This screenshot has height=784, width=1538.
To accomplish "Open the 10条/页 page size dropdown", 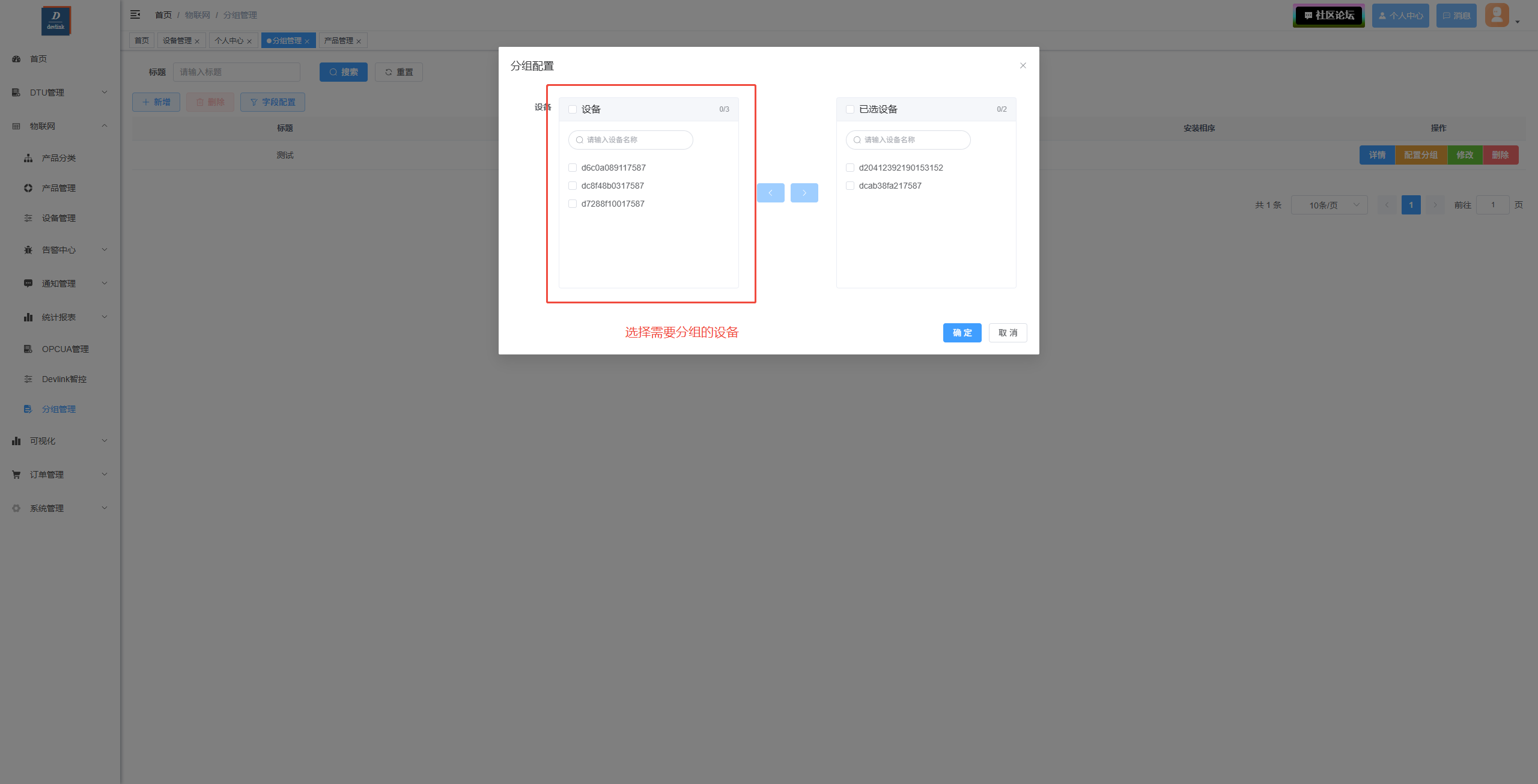I will (1329, 205).
